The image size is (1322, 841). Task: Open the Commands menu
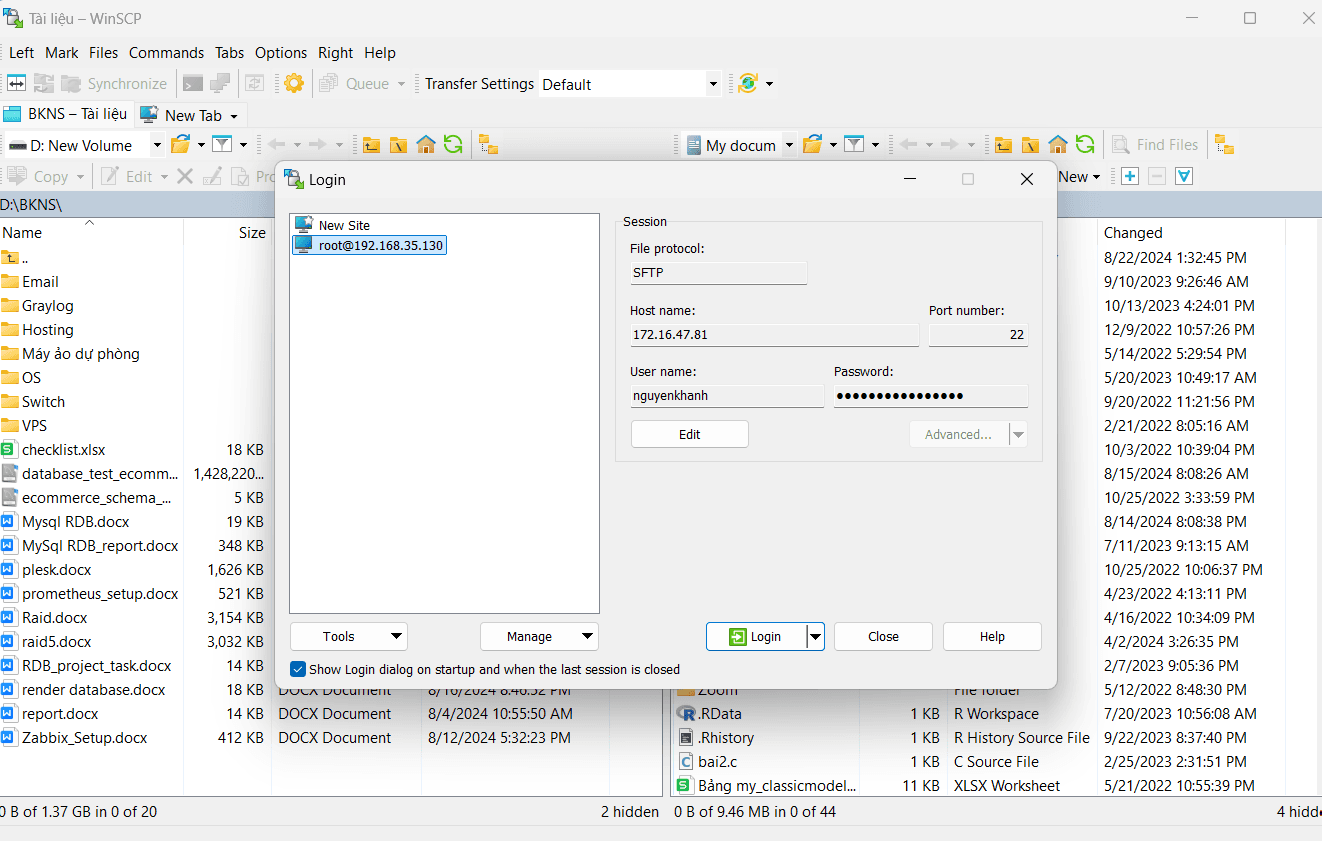tap(166, 52)
